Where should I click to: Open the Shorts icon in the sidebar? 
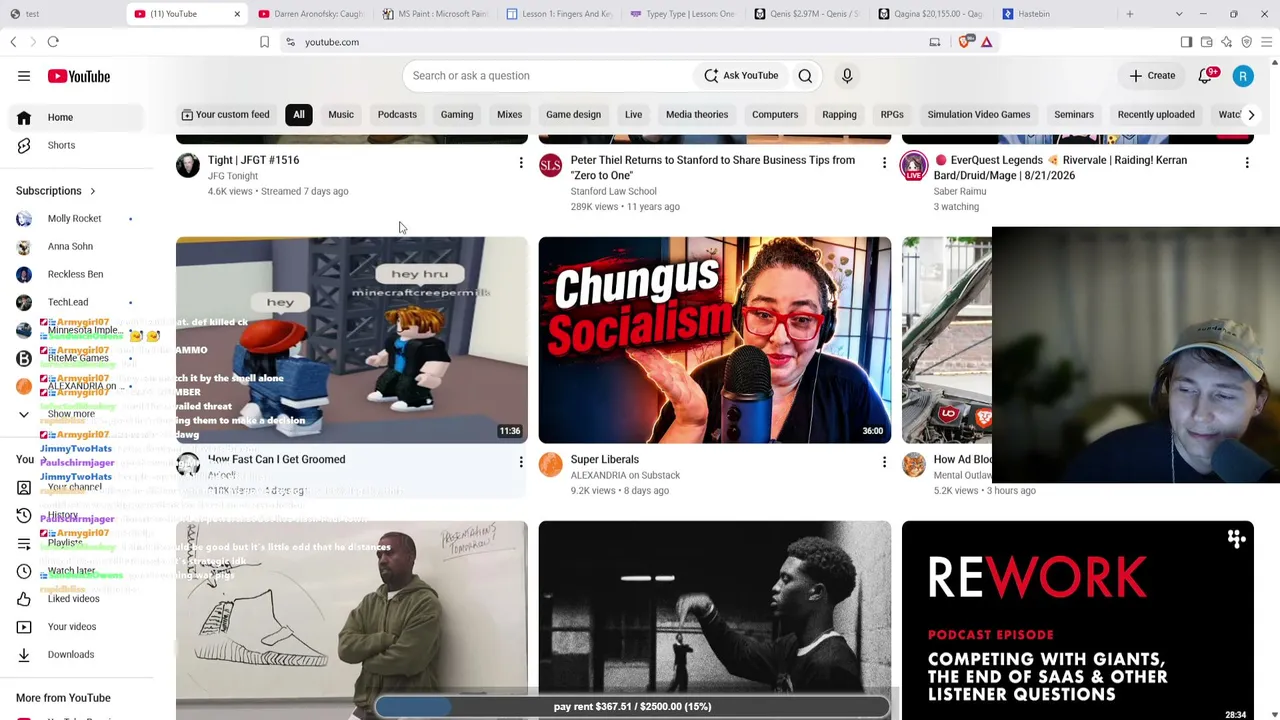pyautogui.click(x=24, y=145)
